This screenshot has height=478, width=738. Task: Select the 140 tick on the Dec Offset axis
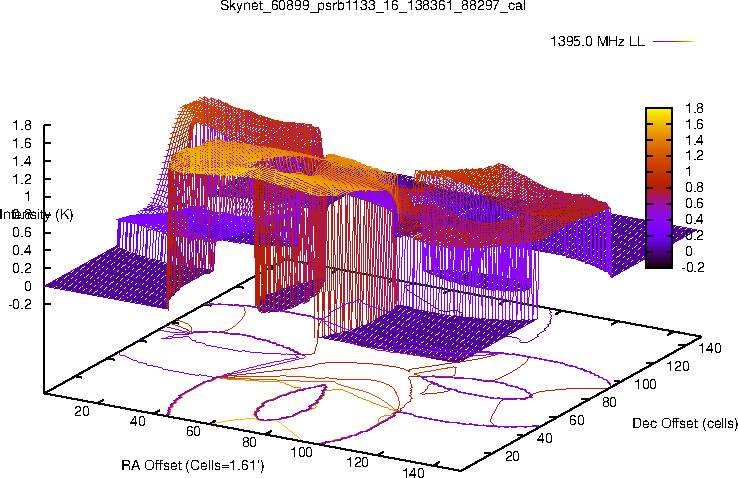[710, 348]
